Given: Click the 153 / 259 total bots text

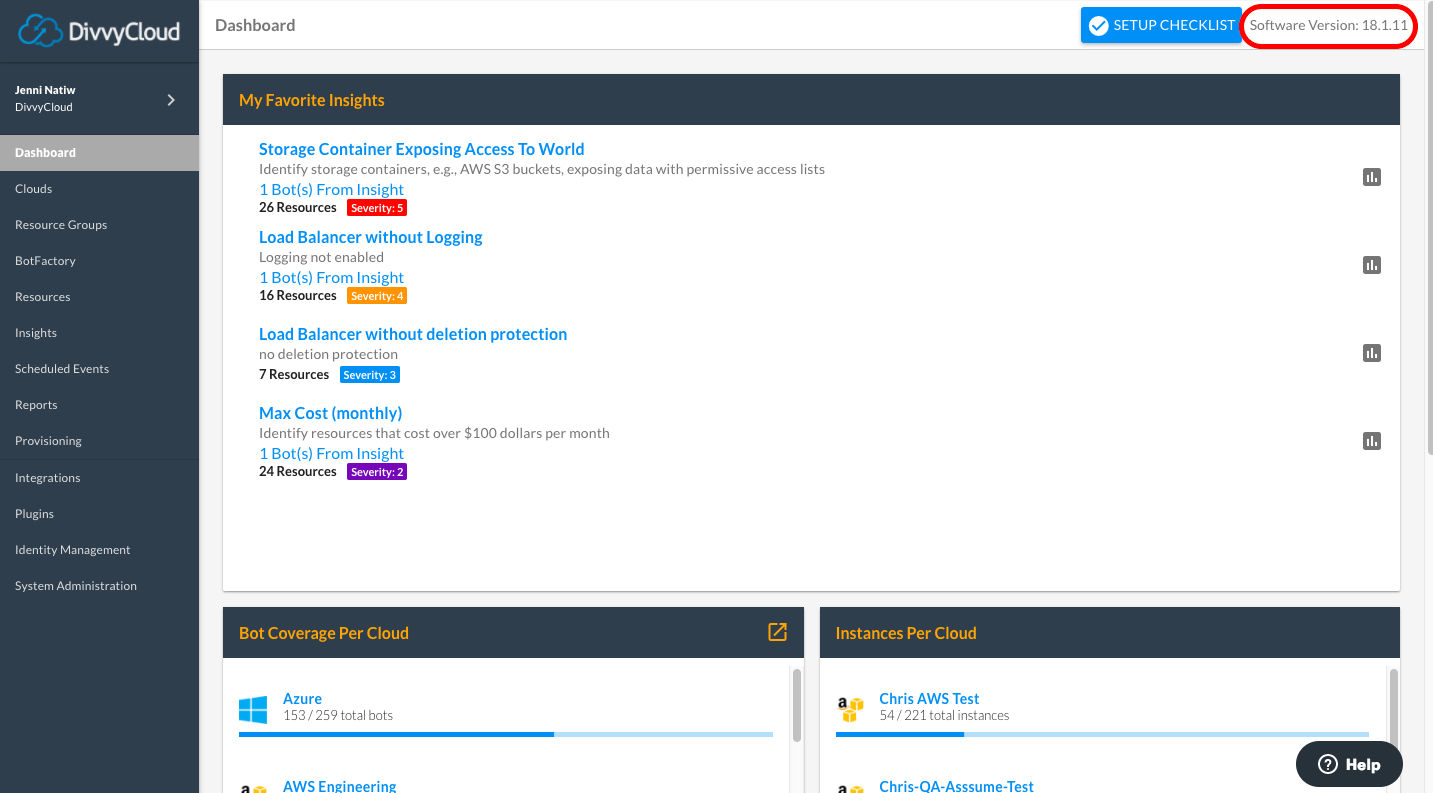Looking at the screenshot, I should 338,716.
